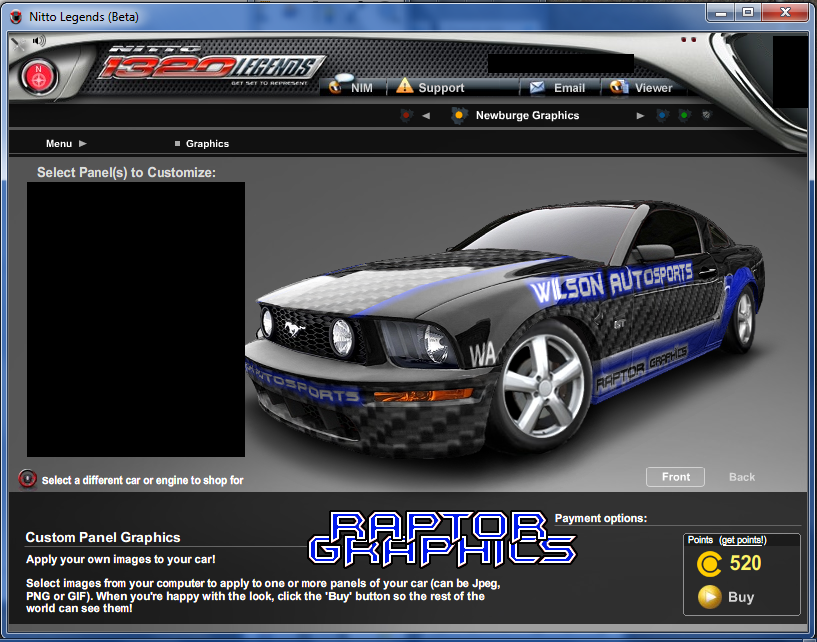817x642 pixels.
Task: Show the Front view of the car
Action: 675,477
